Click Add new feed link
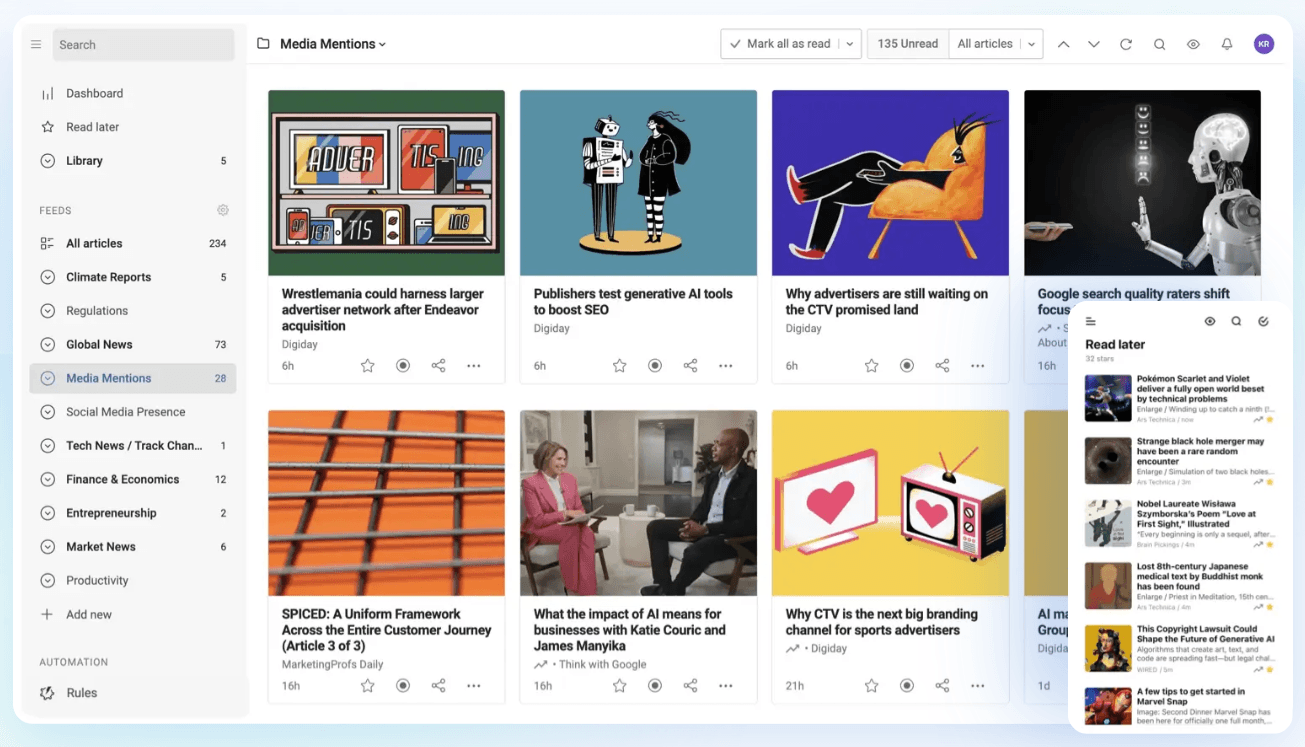The height and width of the screenshot is (747, 1305). click(x=89, y=614)
